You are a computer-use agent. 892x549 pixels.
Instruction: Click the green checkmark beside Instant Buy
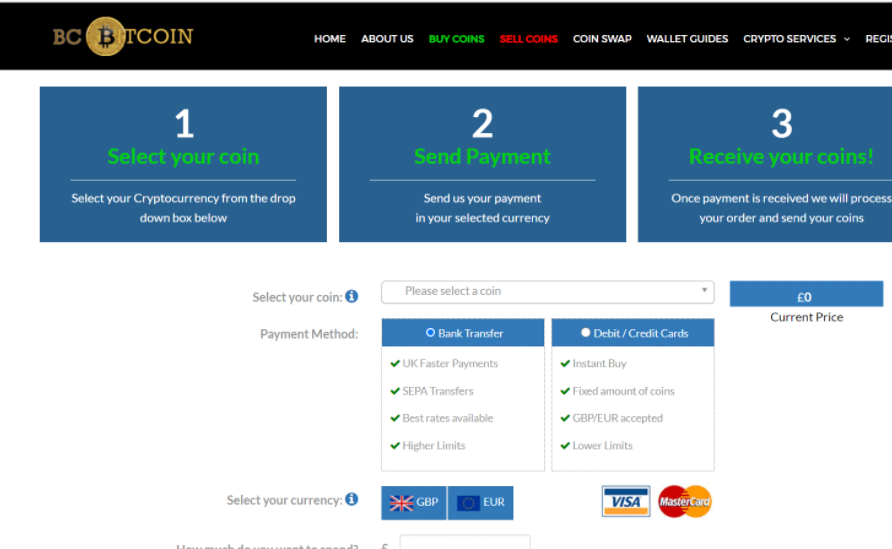click(565, 364)
